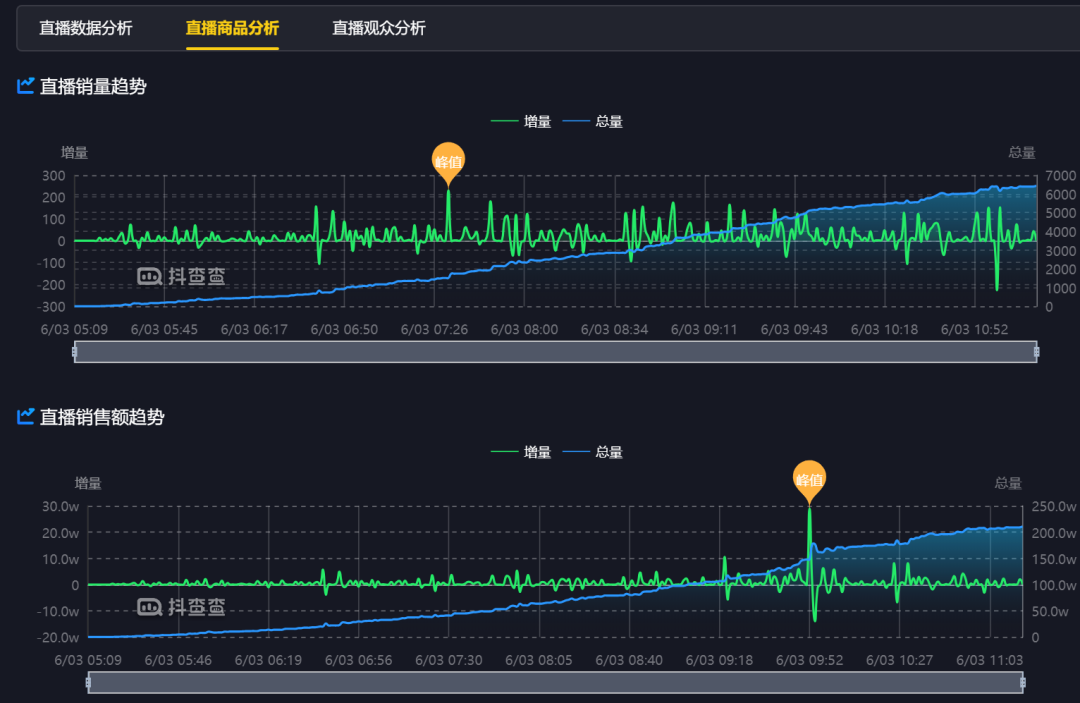Screen dimensions: 1080x703
Task: Click the time range bar under 直播销量趋势
Action: (x=555, y=351)
